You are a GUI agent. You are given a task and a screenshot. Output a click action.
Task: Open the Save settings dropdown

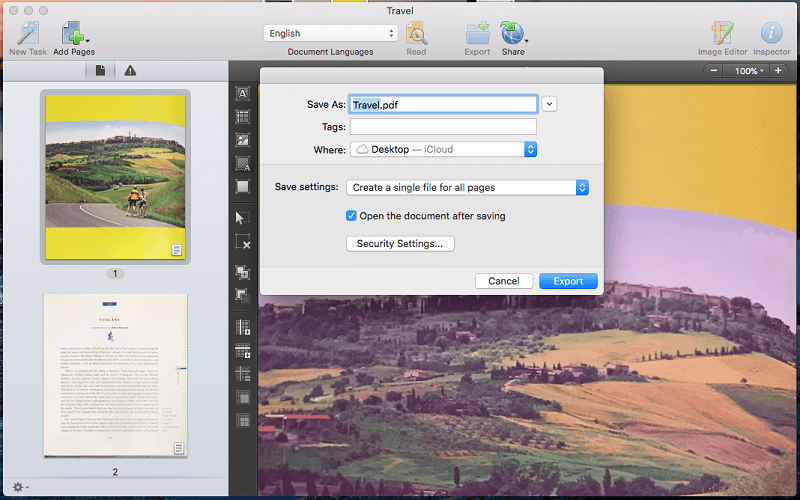coord(467,188)
